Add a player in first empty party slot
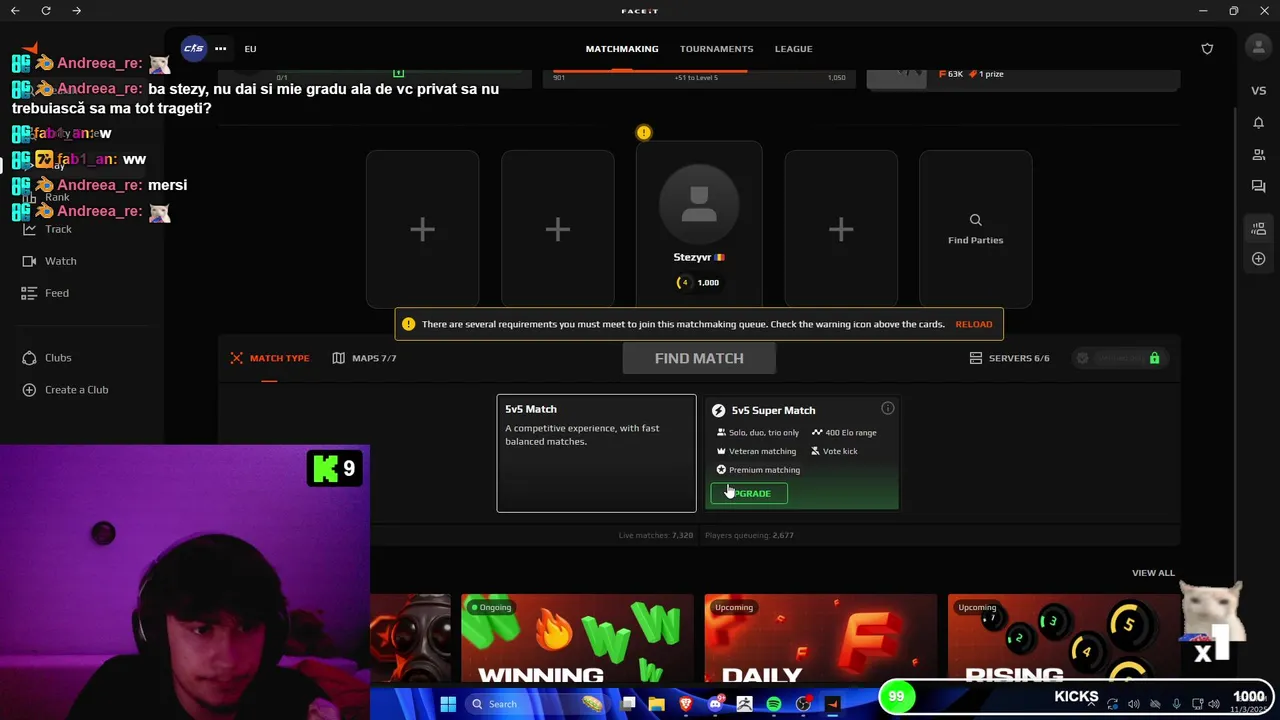The height and width of the screenshot is (720, 1280). [x=422, y=229]
